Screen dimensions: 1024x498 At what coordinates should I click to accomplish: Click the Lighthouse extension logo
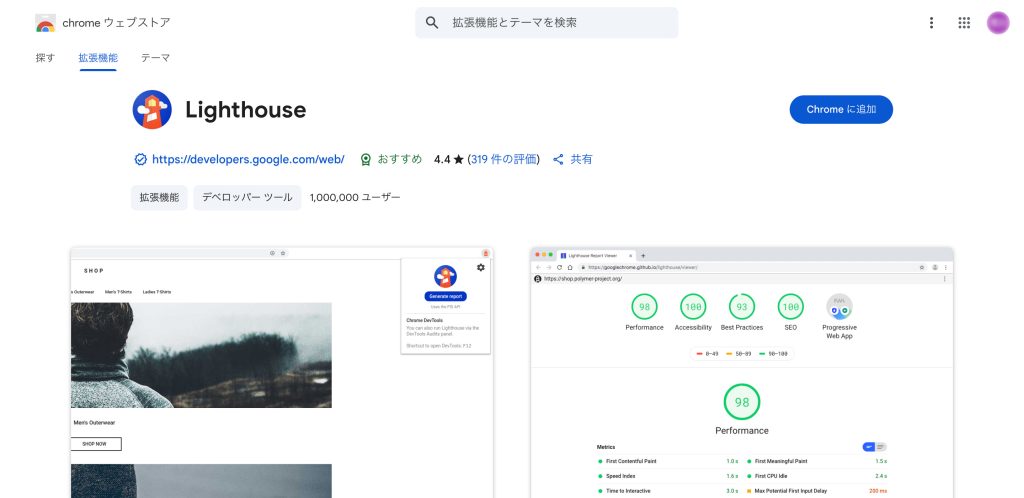click(152, 110)
